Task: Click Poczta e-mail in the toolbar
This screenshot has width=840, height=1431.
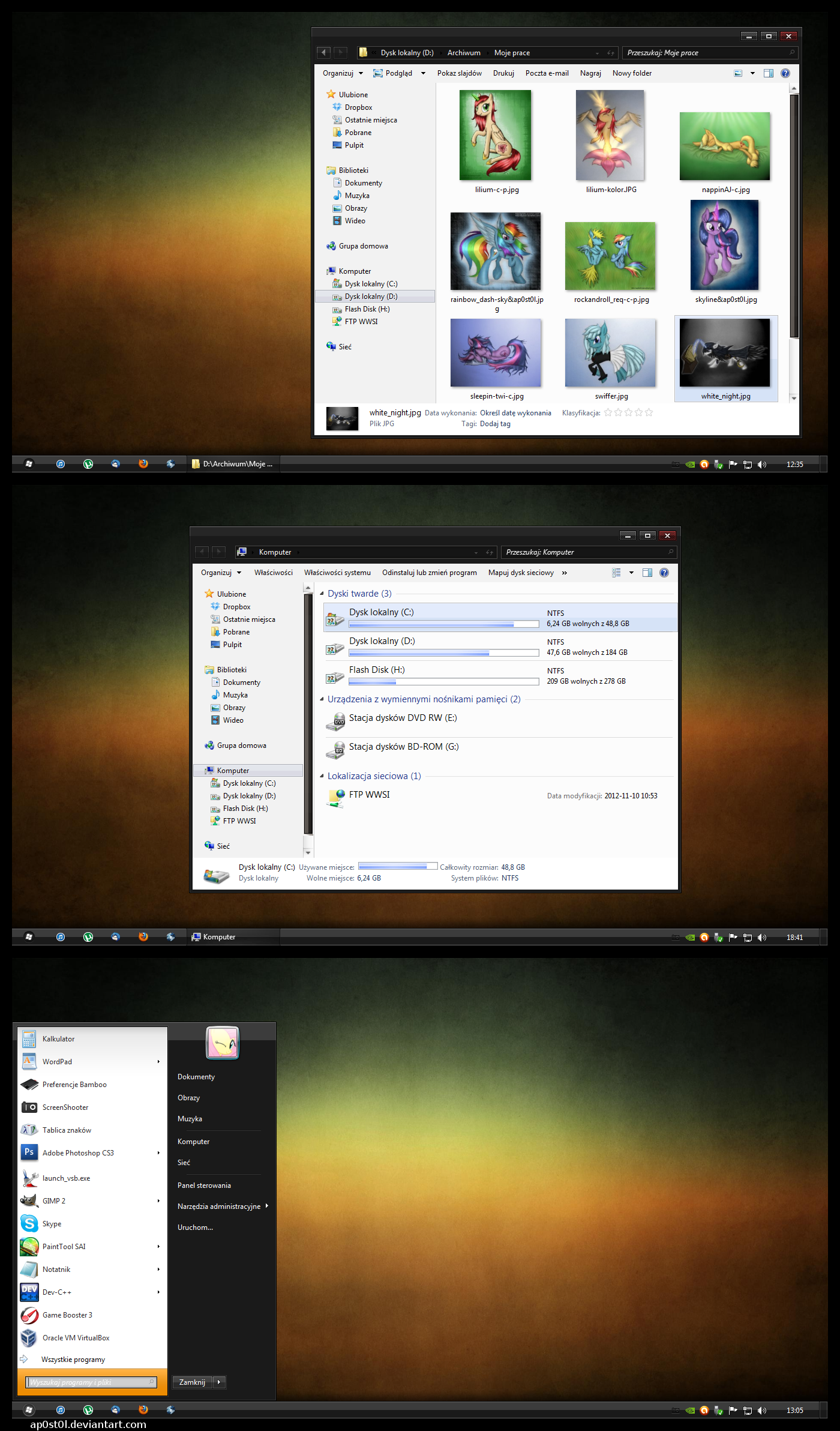Action: coord(547,73)
